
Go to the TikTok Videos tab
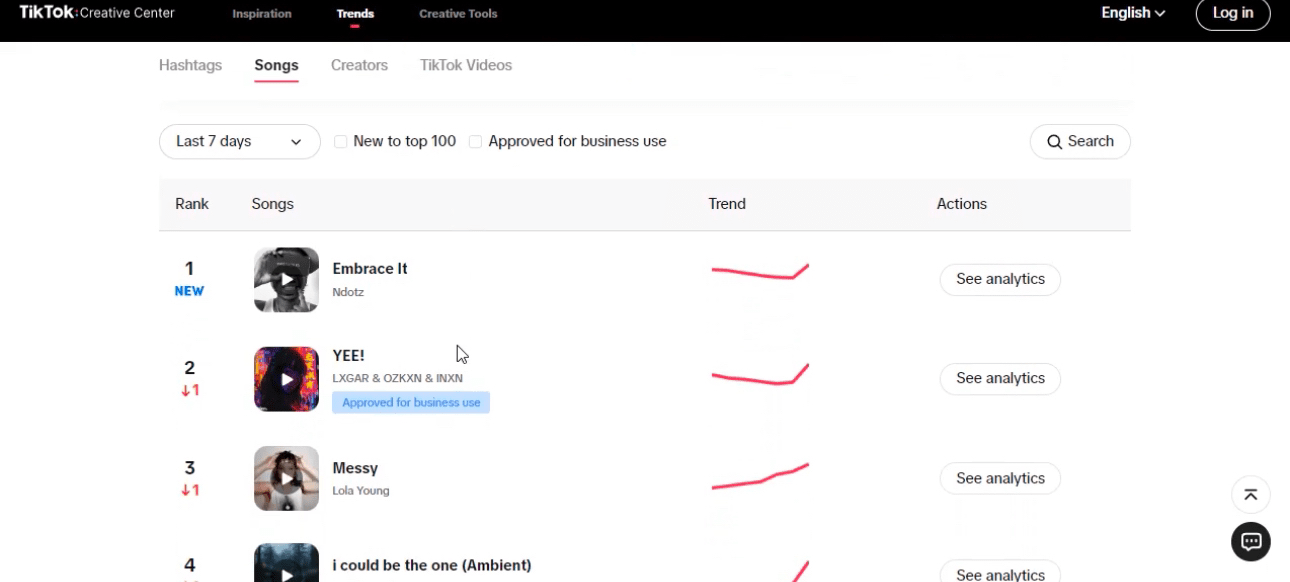[466, 65]
